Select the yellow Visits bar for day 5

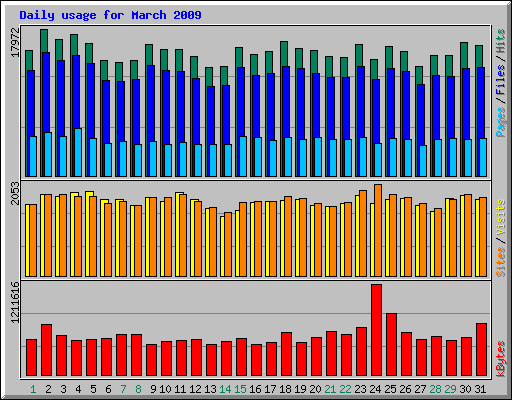[x=88, y=234]
